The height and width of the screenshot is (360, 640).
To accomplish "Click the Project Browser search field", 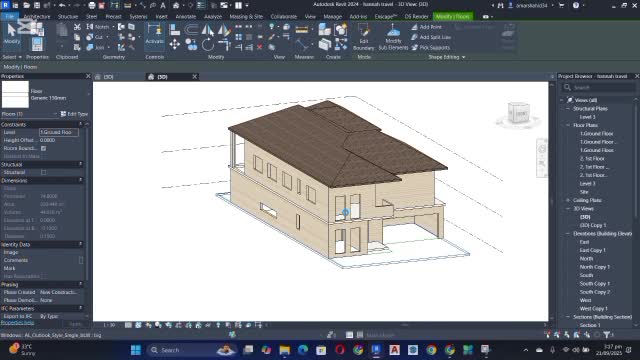I will [x=599, y=87].
